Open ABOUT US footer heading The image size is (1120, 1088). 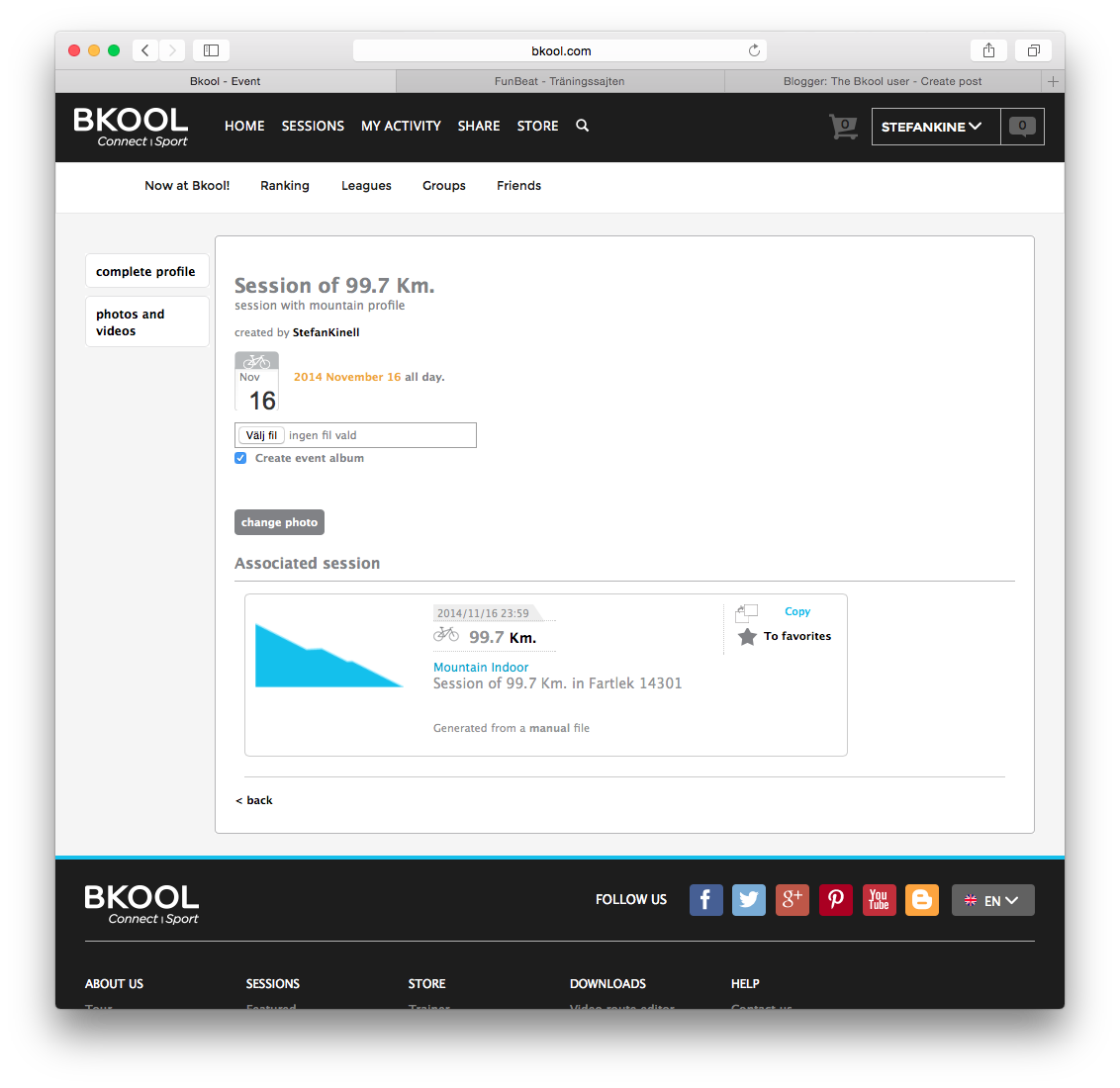tap(115, 984)
